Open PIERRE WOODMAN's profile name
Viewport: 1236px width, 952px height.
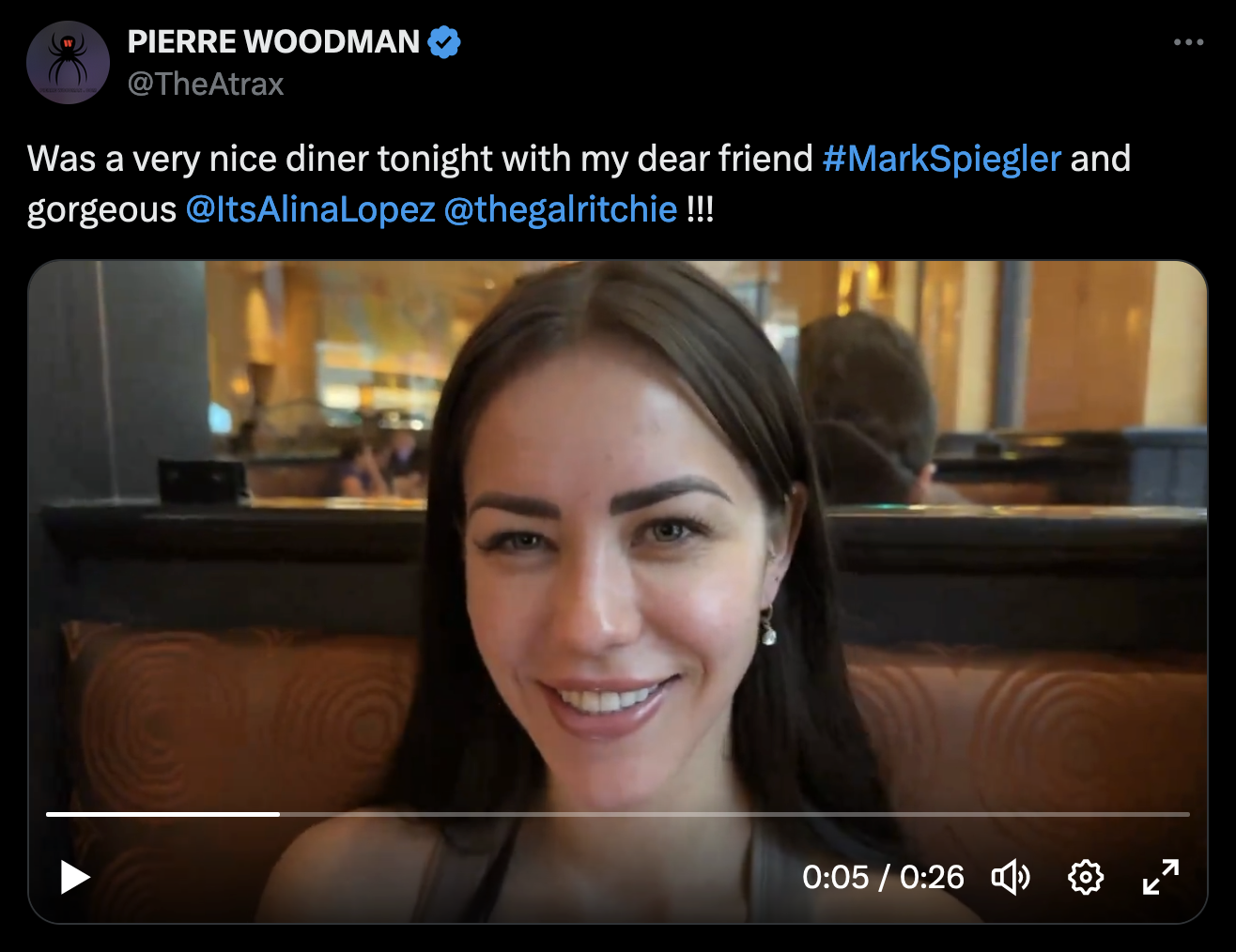273,42
